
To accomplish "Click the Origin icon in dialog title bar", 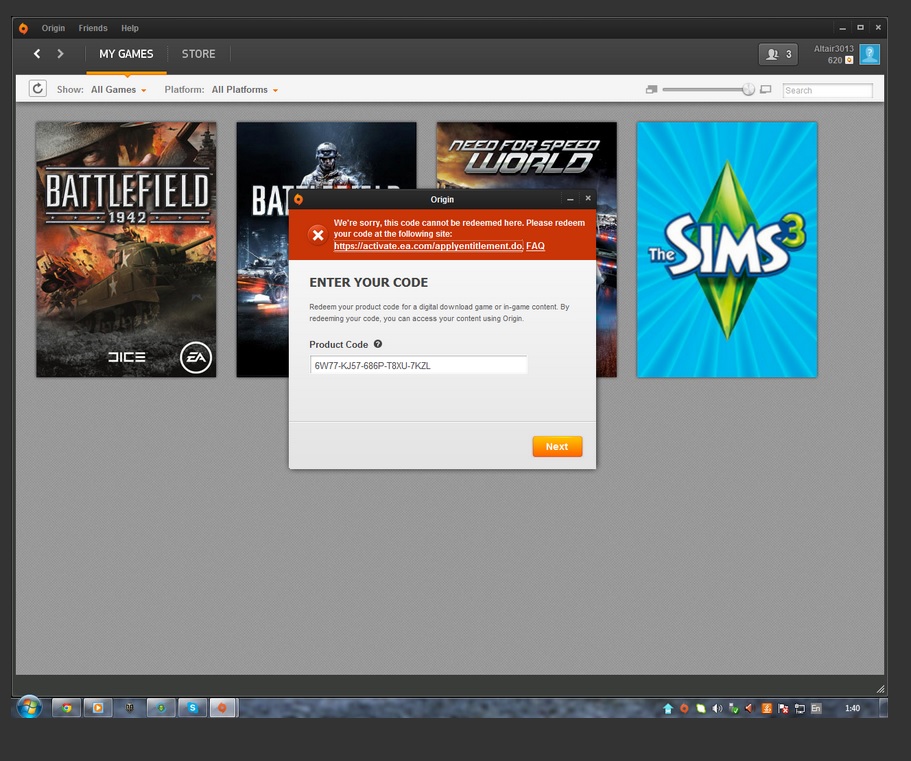I will click(x=299, y=199).
